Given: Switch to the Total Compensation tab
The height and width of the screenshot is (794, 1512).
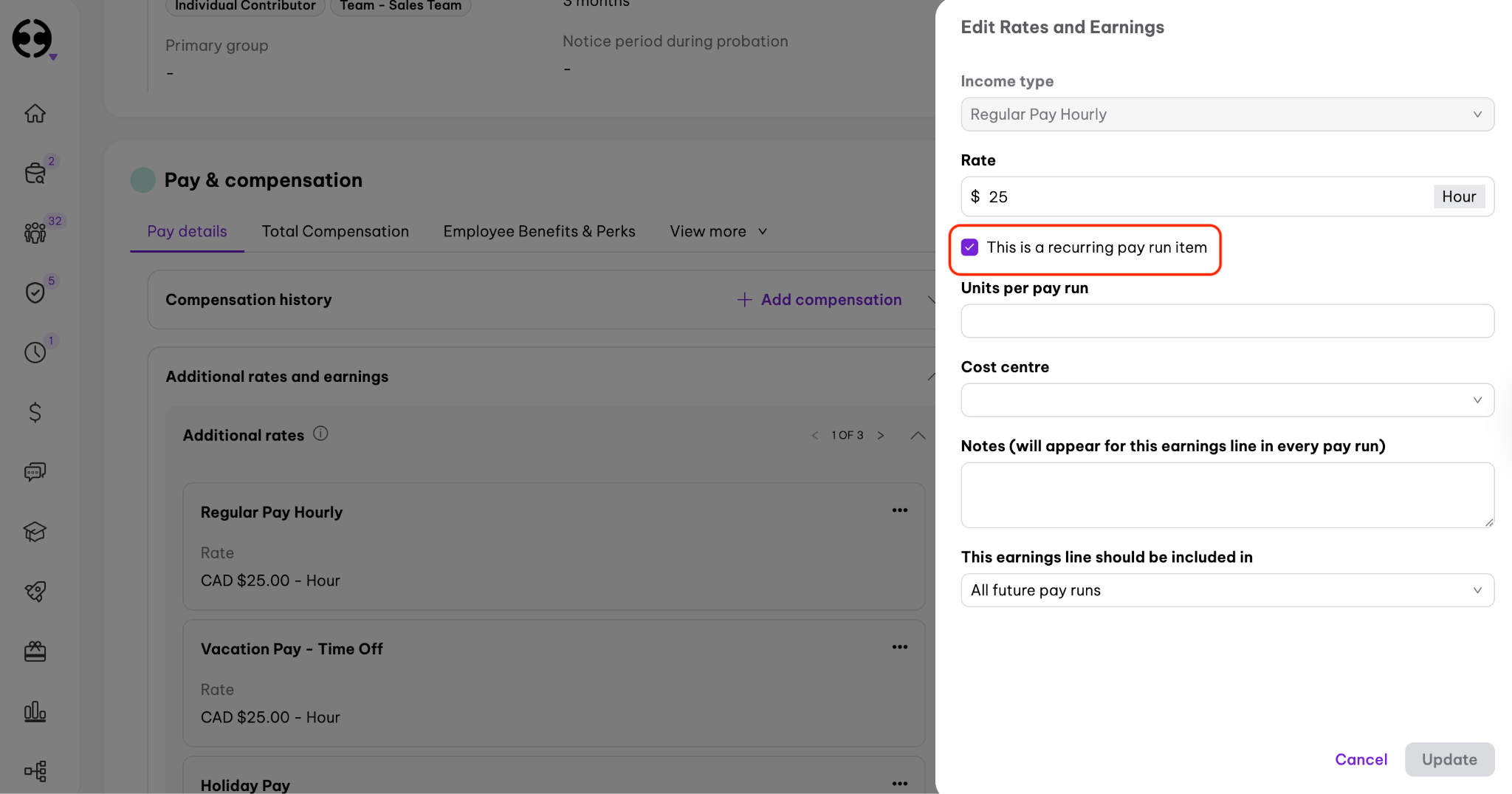Looking at the screenshot, I should click(335, 231).
